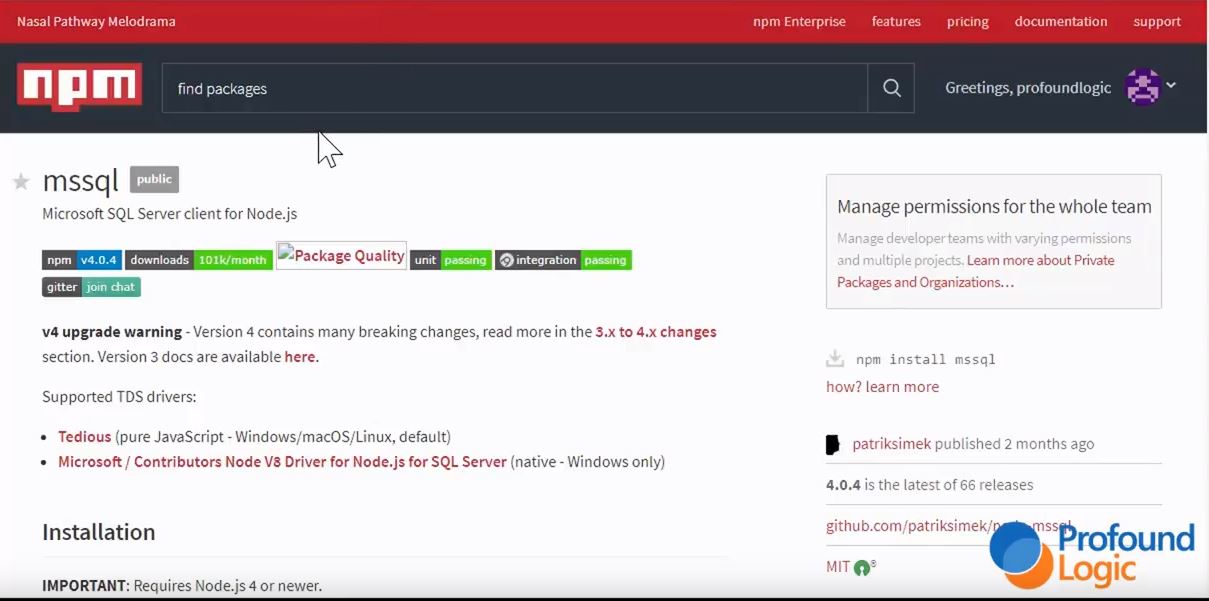This screenshot has height=601, width=1209.
Task: Click 'Microsoft SQL Server client for Node.js' description
Action: [x=169, y=213]
